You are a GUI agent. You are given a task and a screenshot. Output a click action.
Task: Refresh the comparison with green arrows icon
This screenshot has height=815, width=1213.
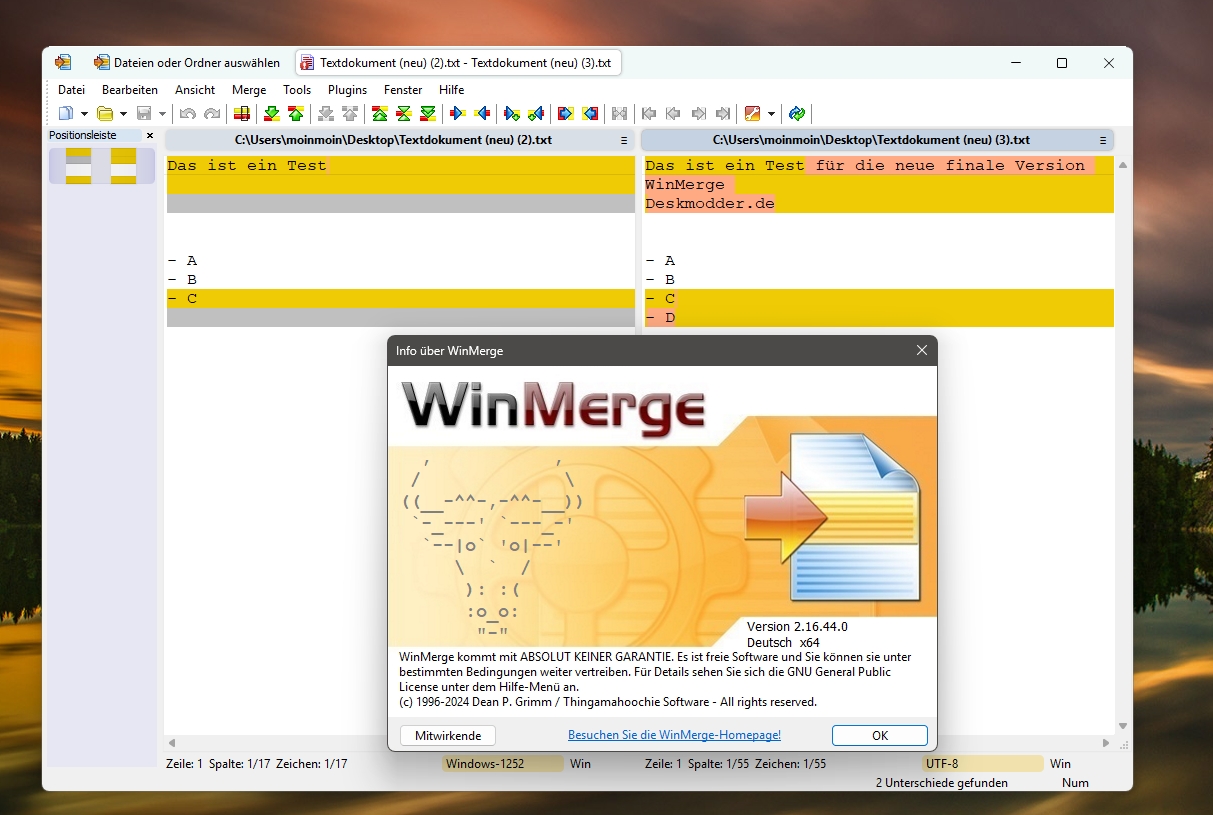pos(797,114)
